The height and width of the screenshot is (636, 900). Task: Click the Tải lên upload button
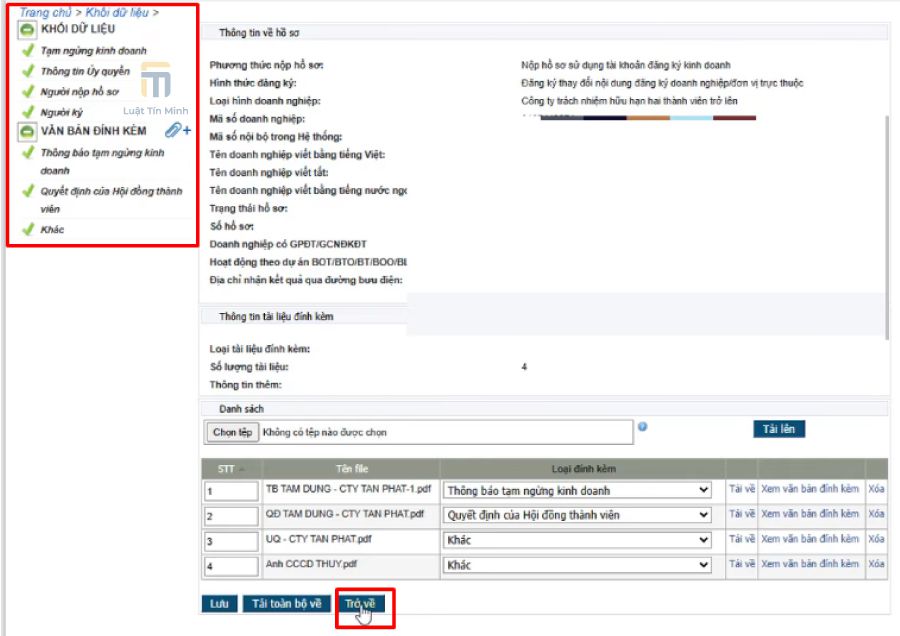coord(778,429)
